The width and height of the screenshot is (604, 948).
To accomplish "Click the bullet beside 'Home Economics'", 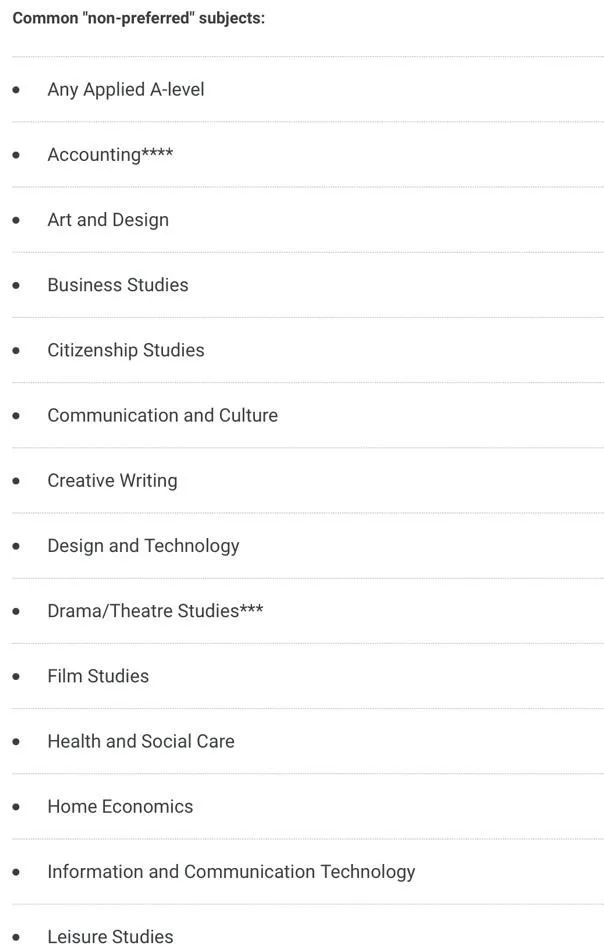I will click(16, 807).
